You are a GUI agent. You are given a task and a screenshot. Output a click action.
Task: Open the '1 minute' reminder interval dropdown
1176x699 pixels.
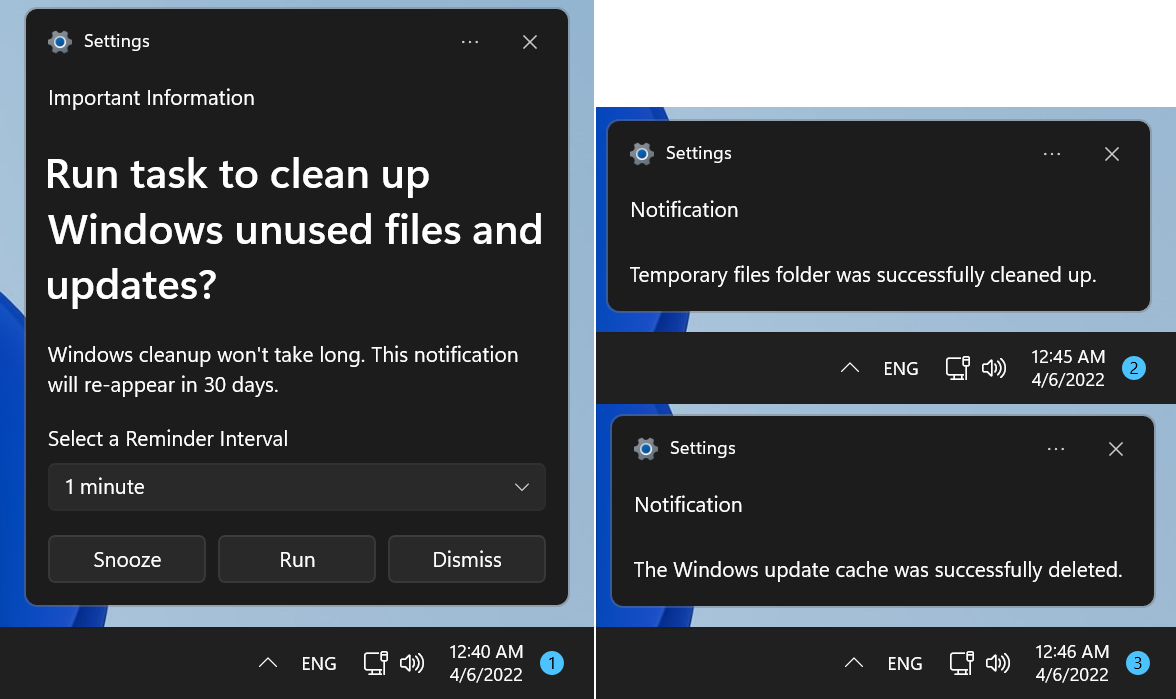297,487
